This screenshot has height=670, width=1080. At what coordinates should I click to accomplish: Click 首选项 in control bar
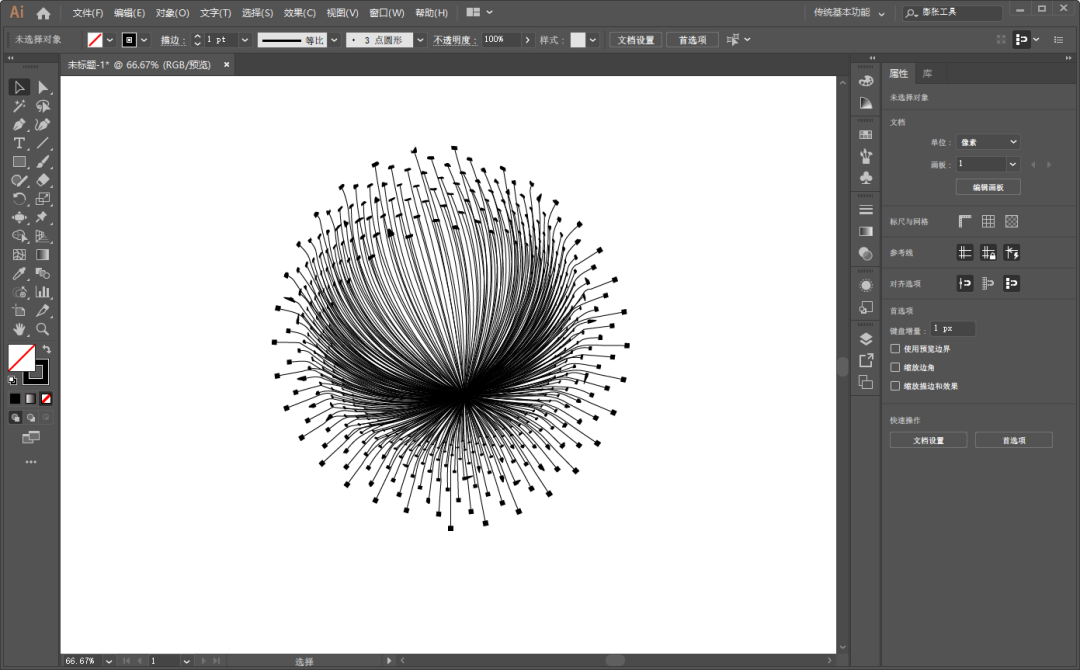[692, 40]
